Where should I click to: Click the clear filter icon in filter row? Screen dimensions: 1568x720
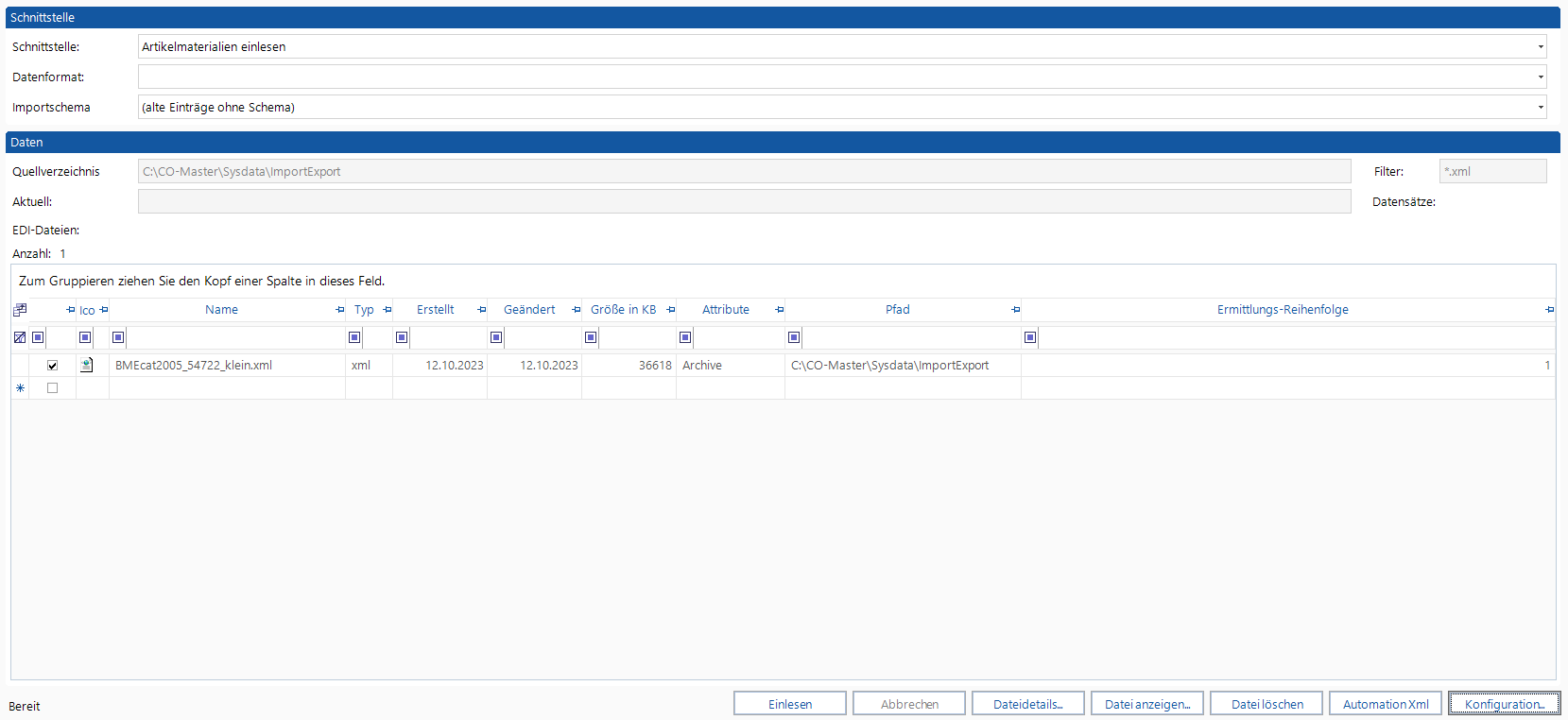(x=20, y=337)
